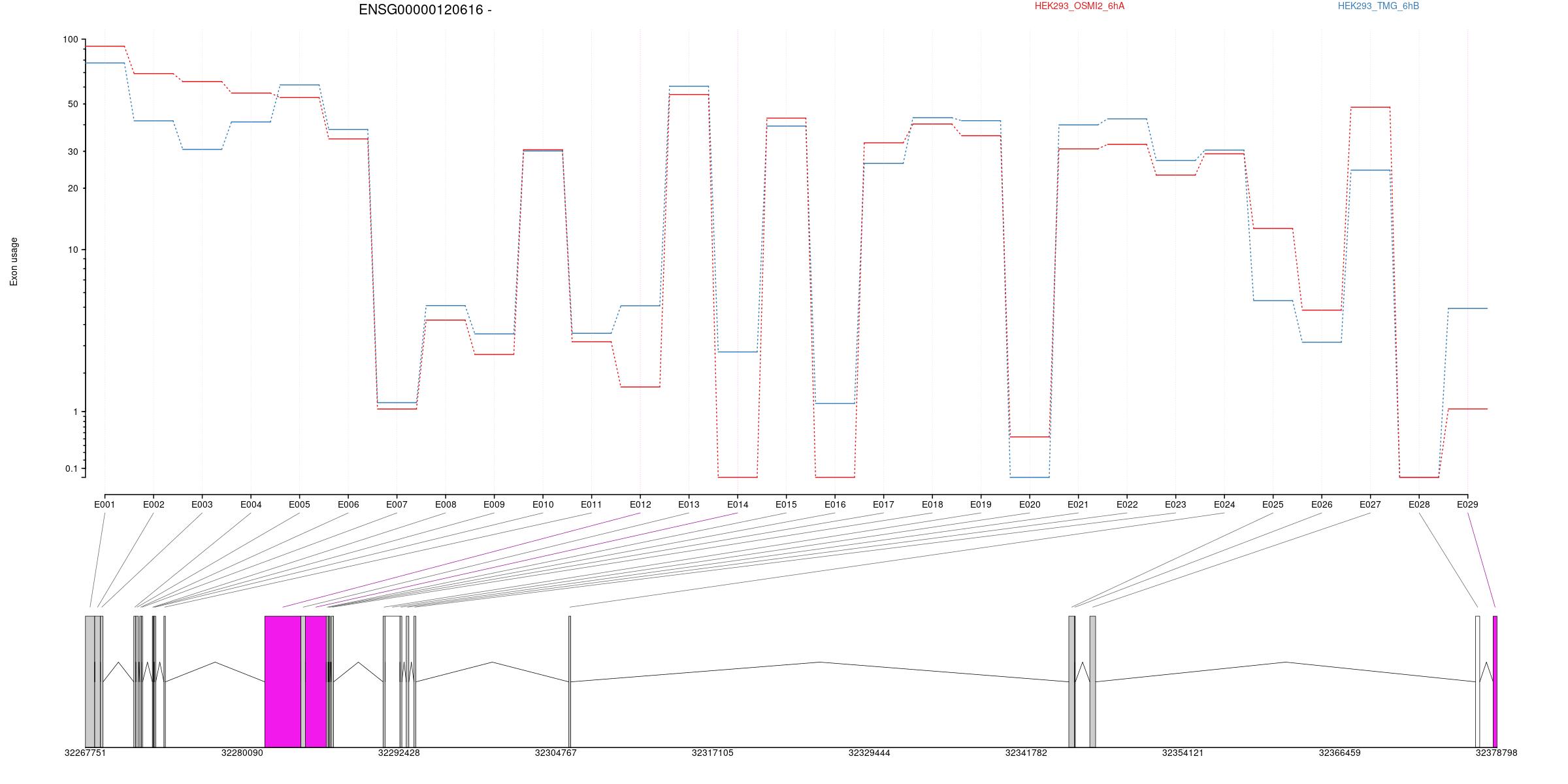The width and height of the screenshot is (1568, 784).
Task: Click genomic coordinate 32304767
Action: click(x=555, y=753)
